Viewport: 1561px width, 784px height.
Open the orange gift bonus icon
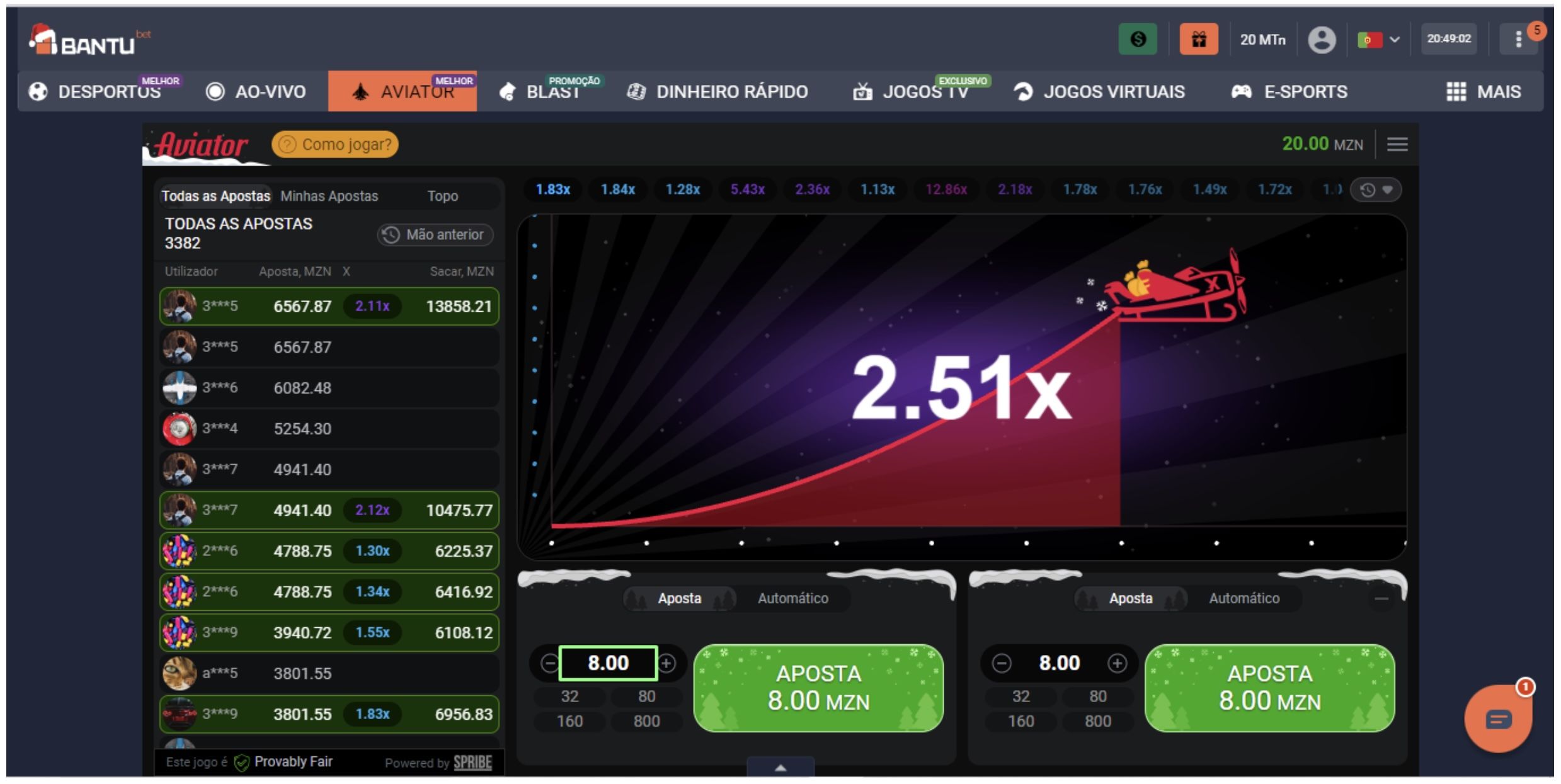coord(1198,40)
